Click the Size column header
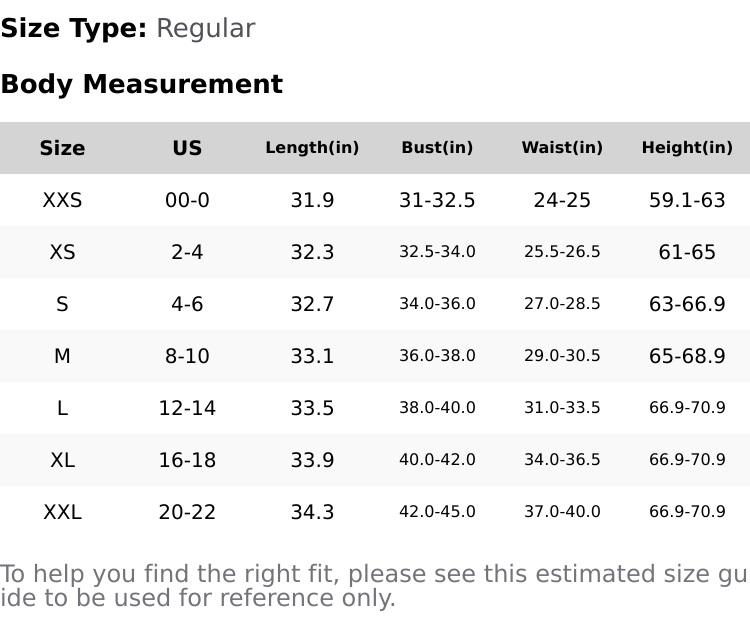Viewport: 750px width, 634px height. pos(62,148)
